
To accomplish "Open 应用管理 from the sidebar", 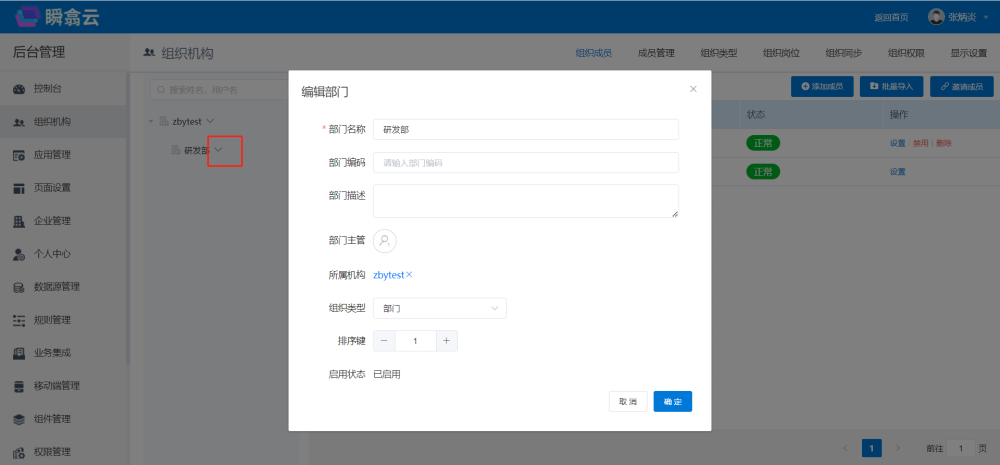I will pos(52,155).
